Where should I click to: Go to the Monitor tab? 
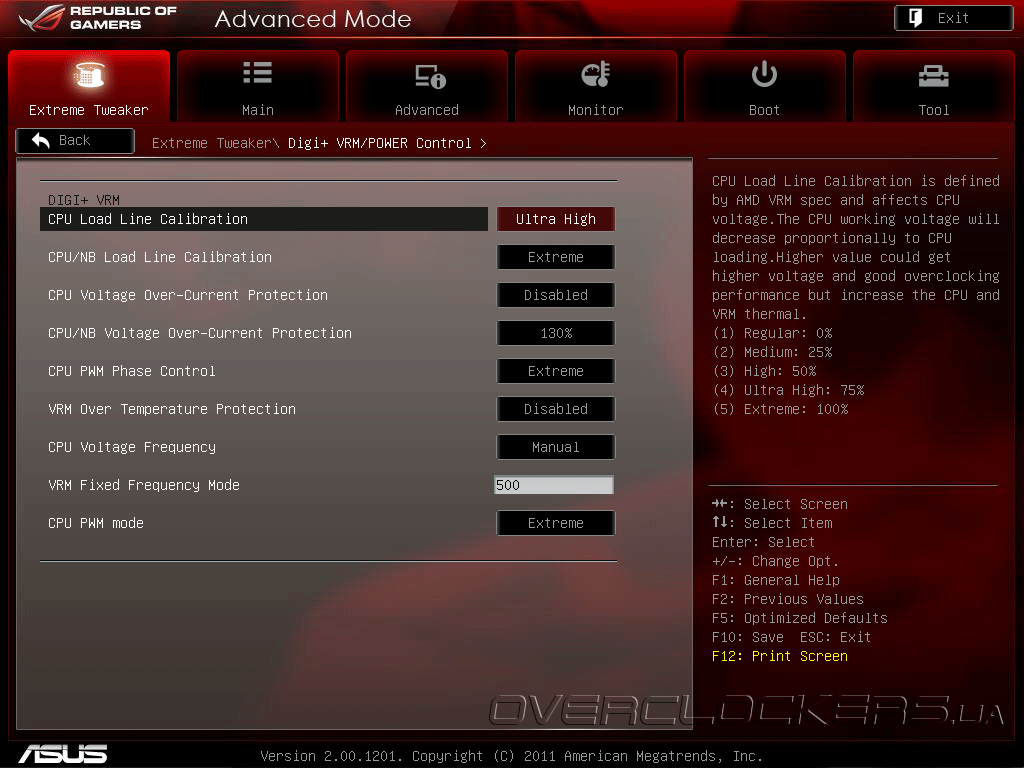596,86
